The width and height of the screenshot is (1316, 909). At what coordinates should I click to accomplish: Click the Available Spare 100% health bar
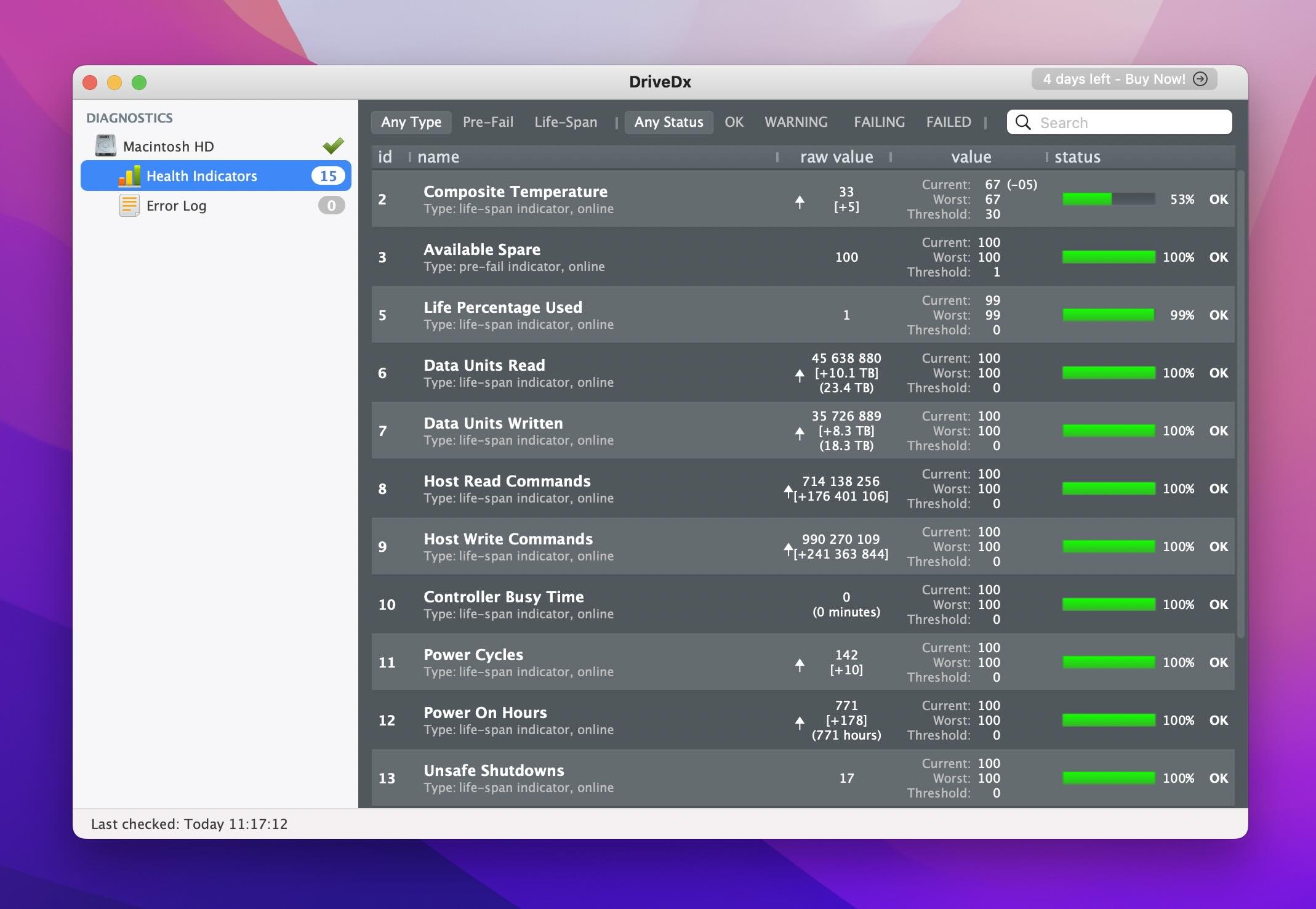pyautogui.click(x=1108, y=257)
